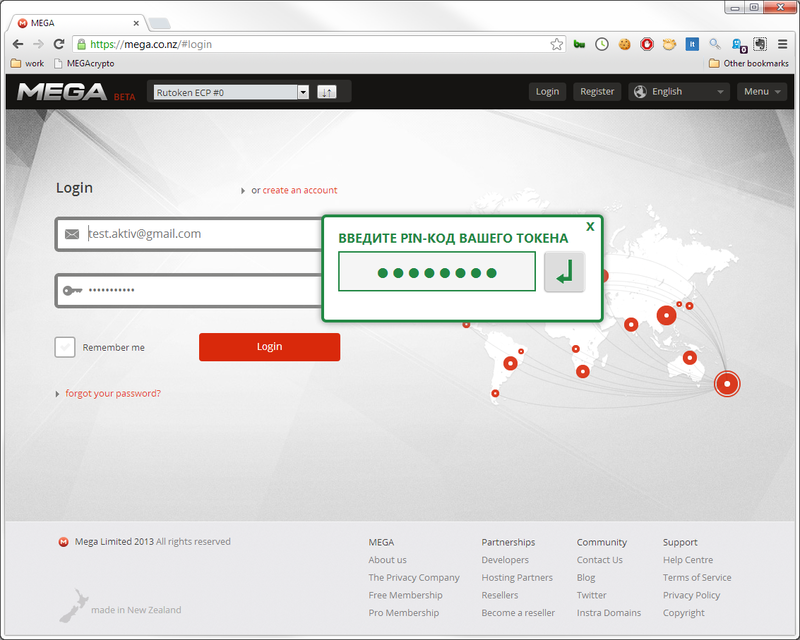Open the green 'bw' extension icon

pos(579,44)
